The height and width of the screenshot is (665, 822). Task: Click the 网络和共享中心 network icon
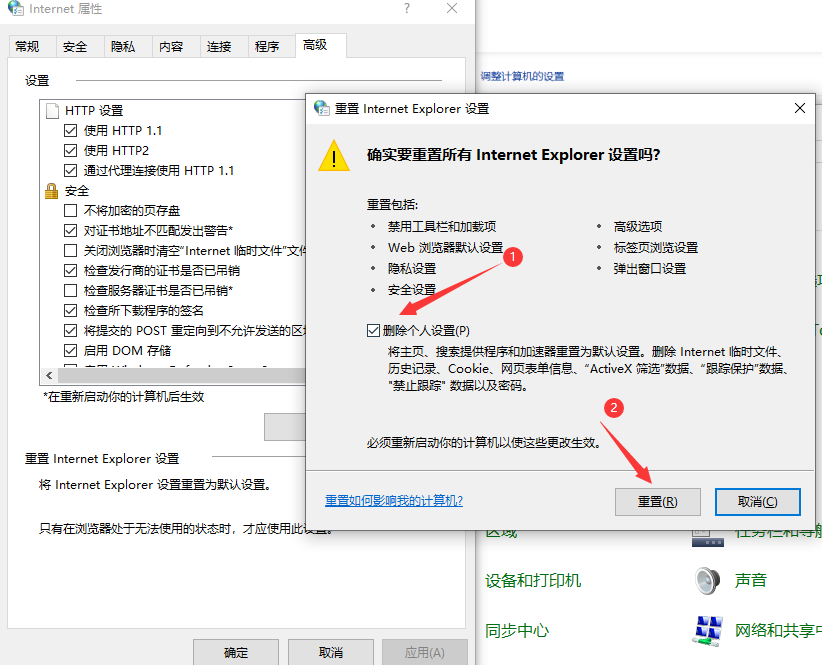pos(708,630)
